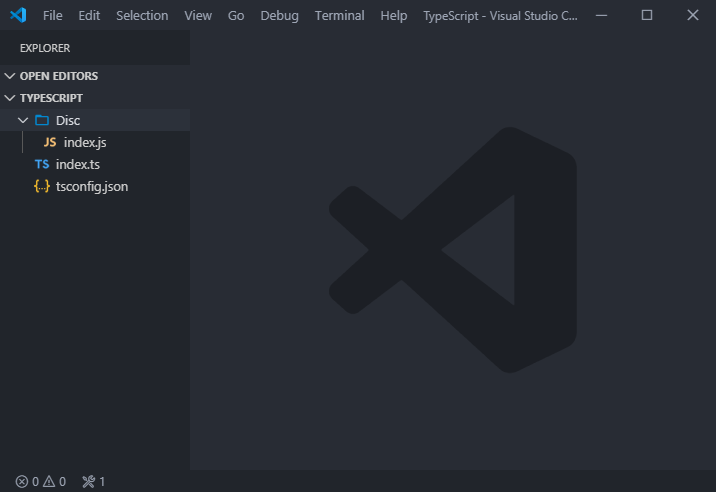
Task: Click the window title TypeScript - Visual Studio Code
Action: pyautogui.click(x=500, y=16)
